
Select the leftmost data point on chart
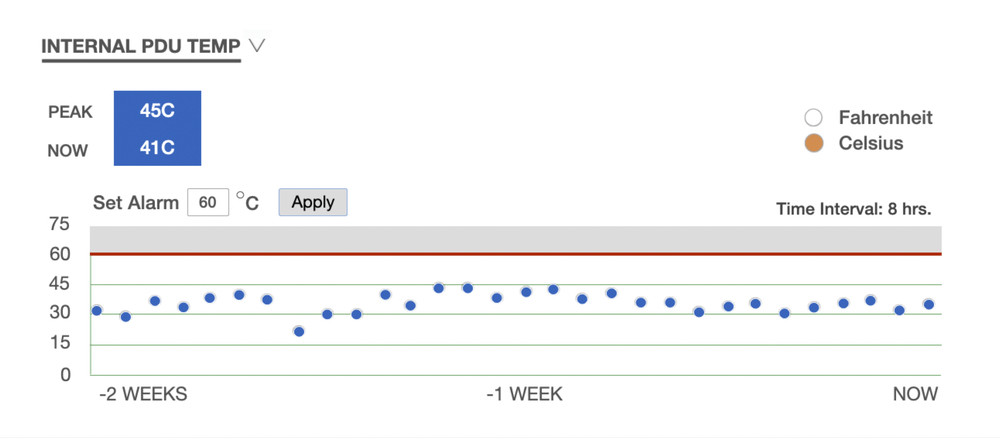[x=97, y=310]
